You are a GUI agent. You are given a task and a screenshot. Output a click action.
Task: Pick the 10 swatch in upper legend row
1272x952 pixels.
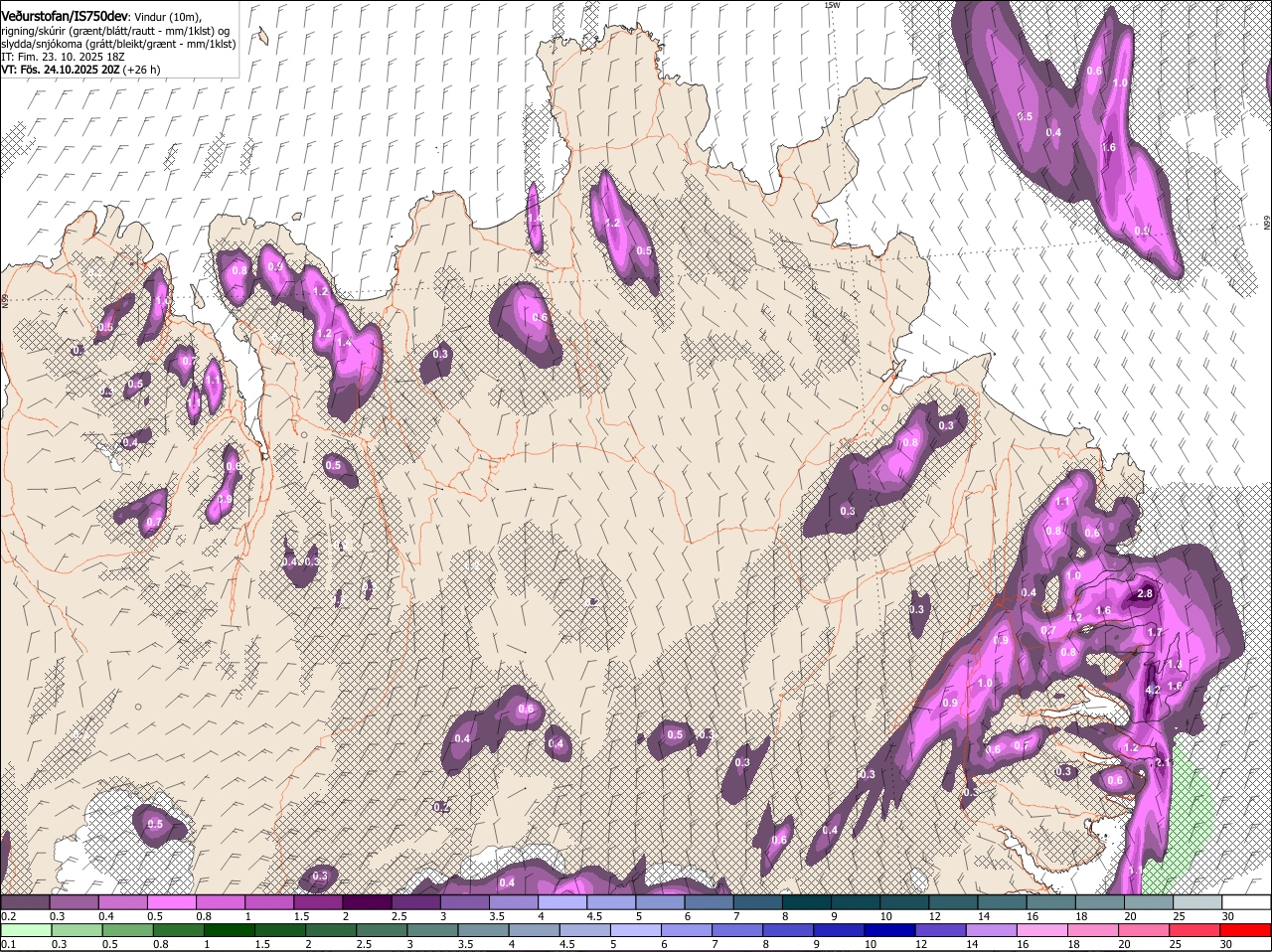(x=905, y=901)
